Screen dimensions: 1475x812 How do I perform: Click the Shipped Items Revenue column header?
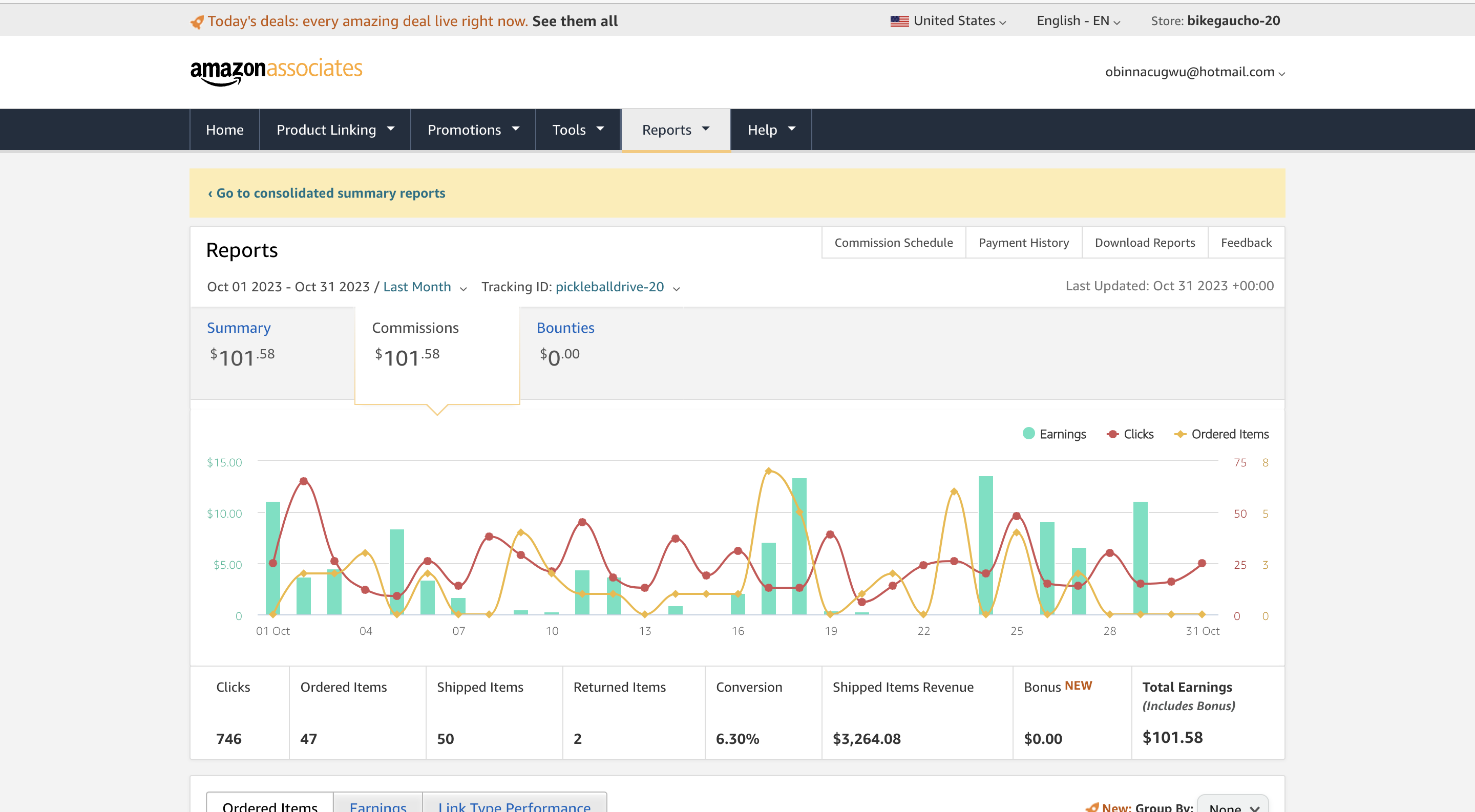[x=903, y=687]
